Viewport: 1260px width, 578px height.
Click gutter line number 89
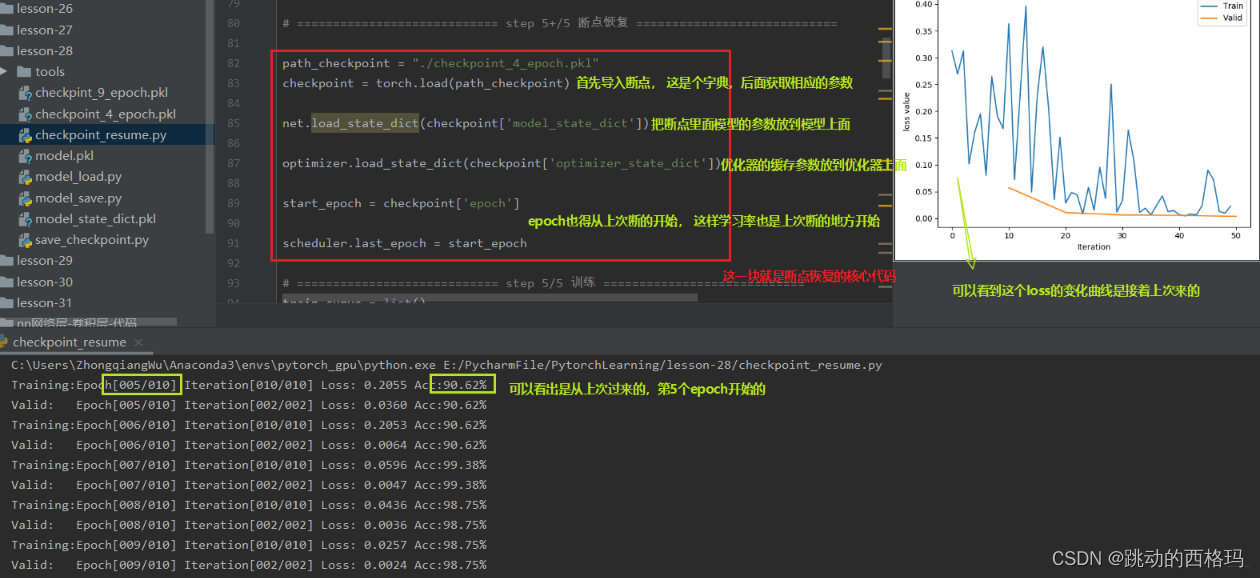click(x=233, y=203)
